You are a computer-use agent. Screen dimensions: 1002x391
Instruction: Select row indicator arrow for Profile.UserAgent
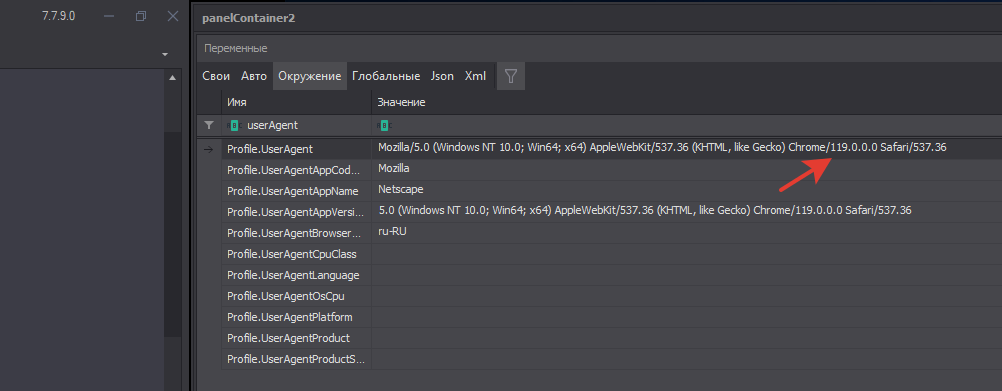pos(208,149)
